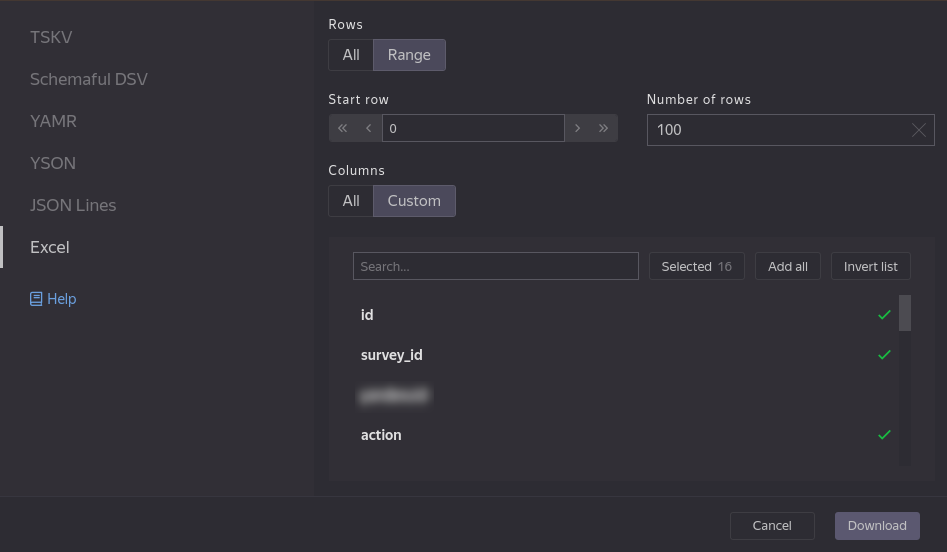Choose All columns option
This screenshot has width=947, height=552.
[x=351, y=201]
